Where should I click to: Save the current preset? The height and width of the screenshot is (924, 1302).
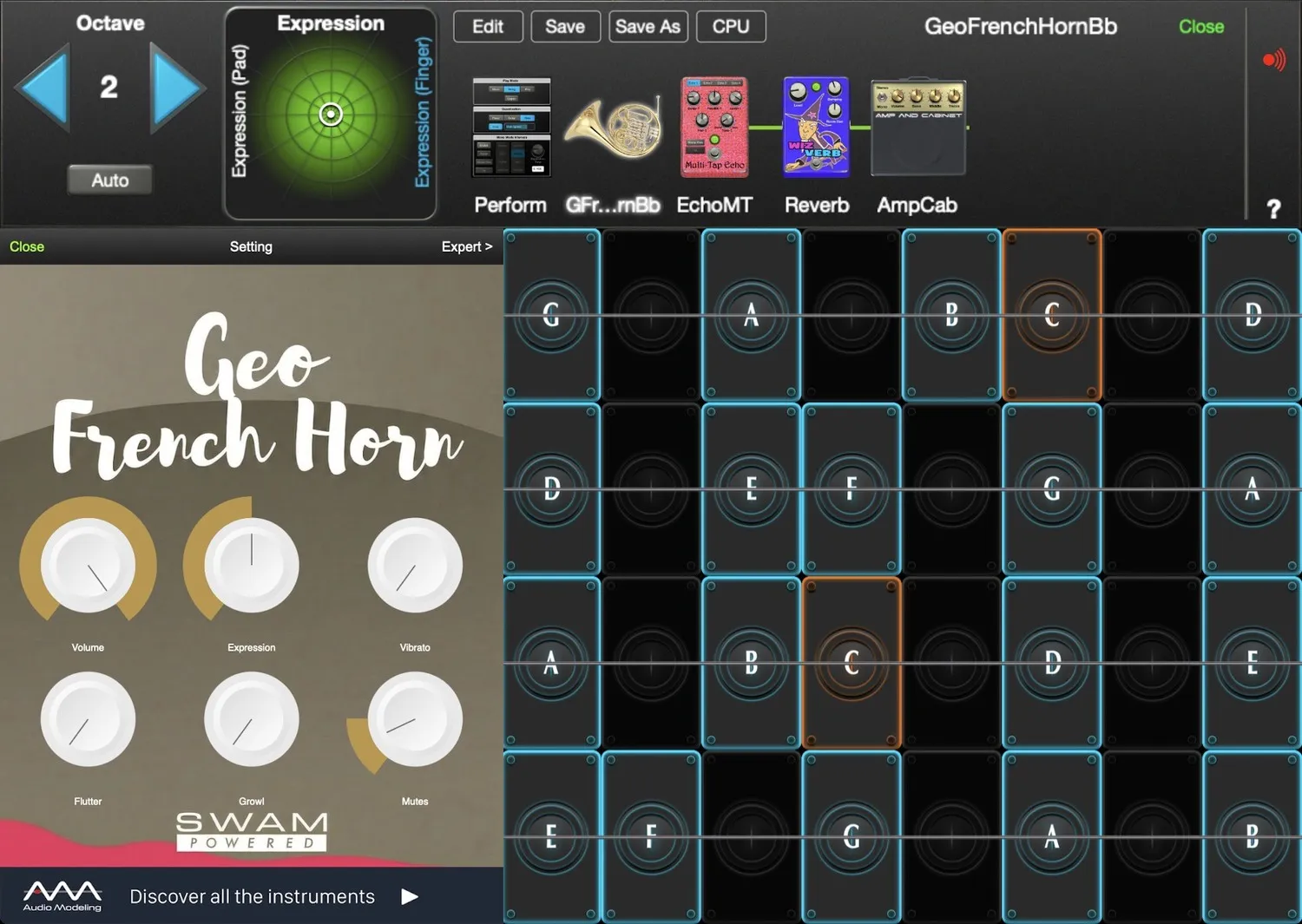pos(565,27)
